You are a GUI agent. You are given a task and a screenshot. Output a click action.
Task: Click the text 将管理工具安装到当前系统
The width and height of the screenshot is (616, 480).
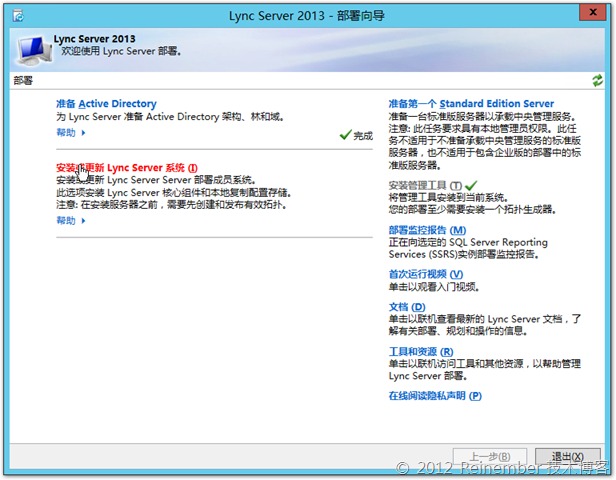448,198
